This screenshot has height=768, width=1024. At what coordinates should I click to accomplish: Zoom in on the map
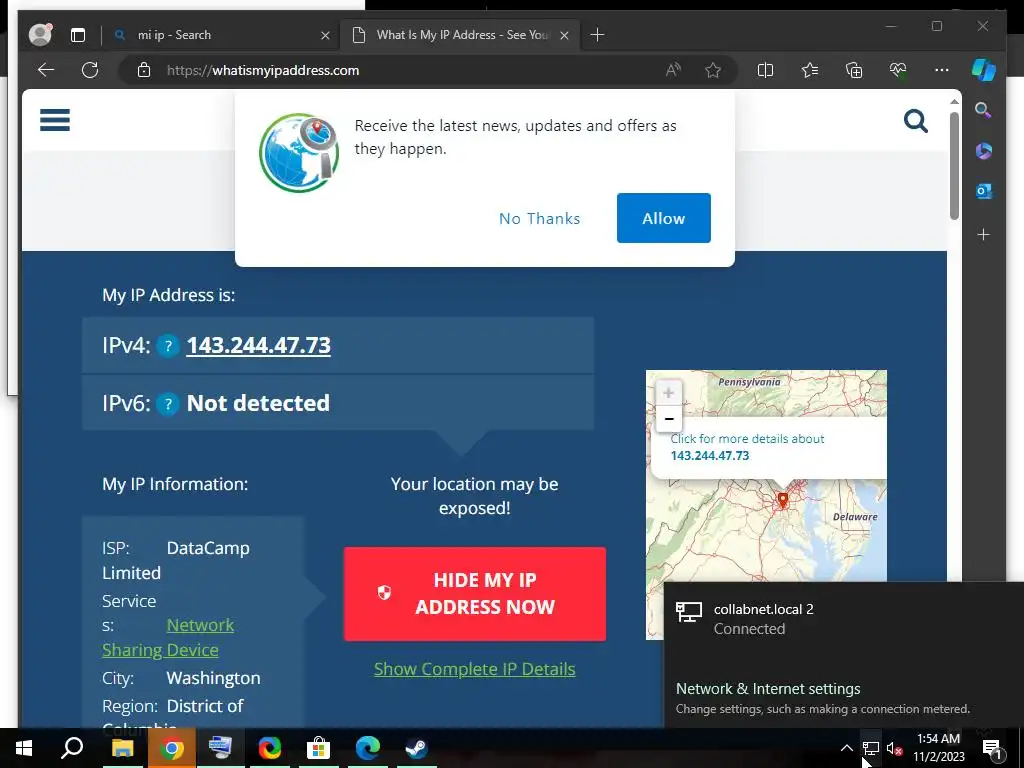click(x=668, y=392)
